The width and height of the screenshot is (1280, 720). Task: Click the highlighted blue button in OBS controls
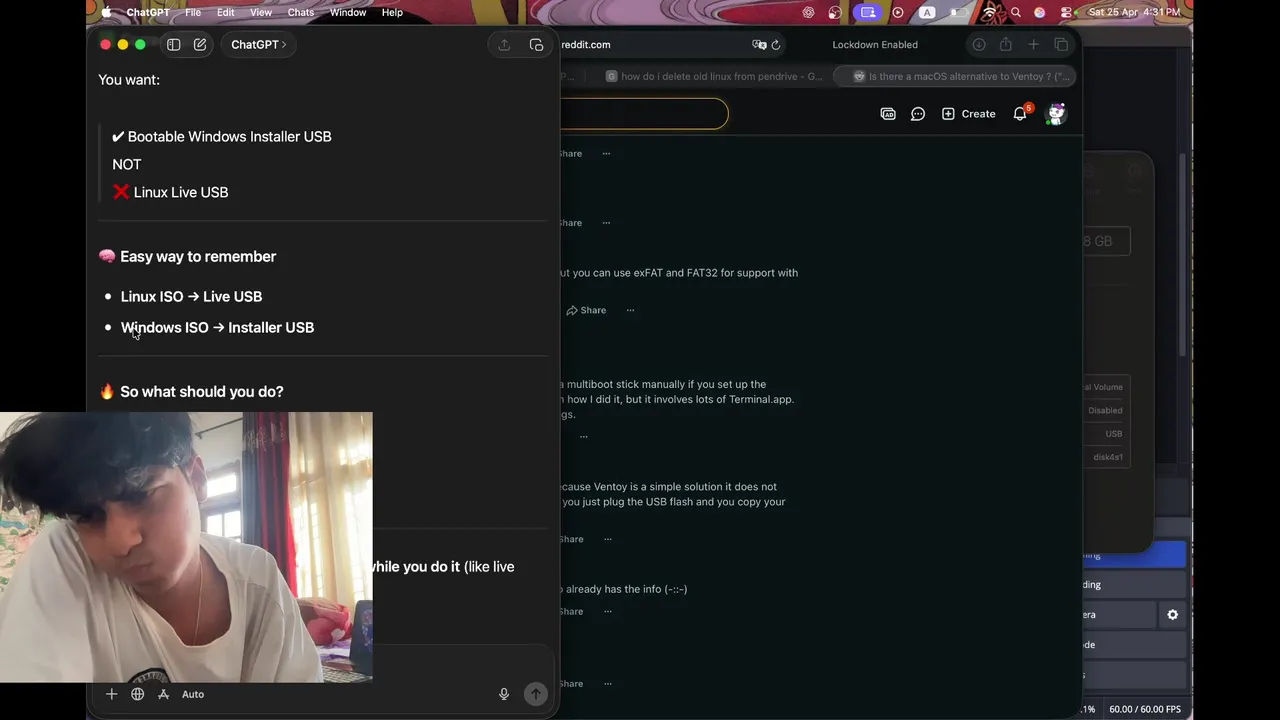(x=1135, y=555)
